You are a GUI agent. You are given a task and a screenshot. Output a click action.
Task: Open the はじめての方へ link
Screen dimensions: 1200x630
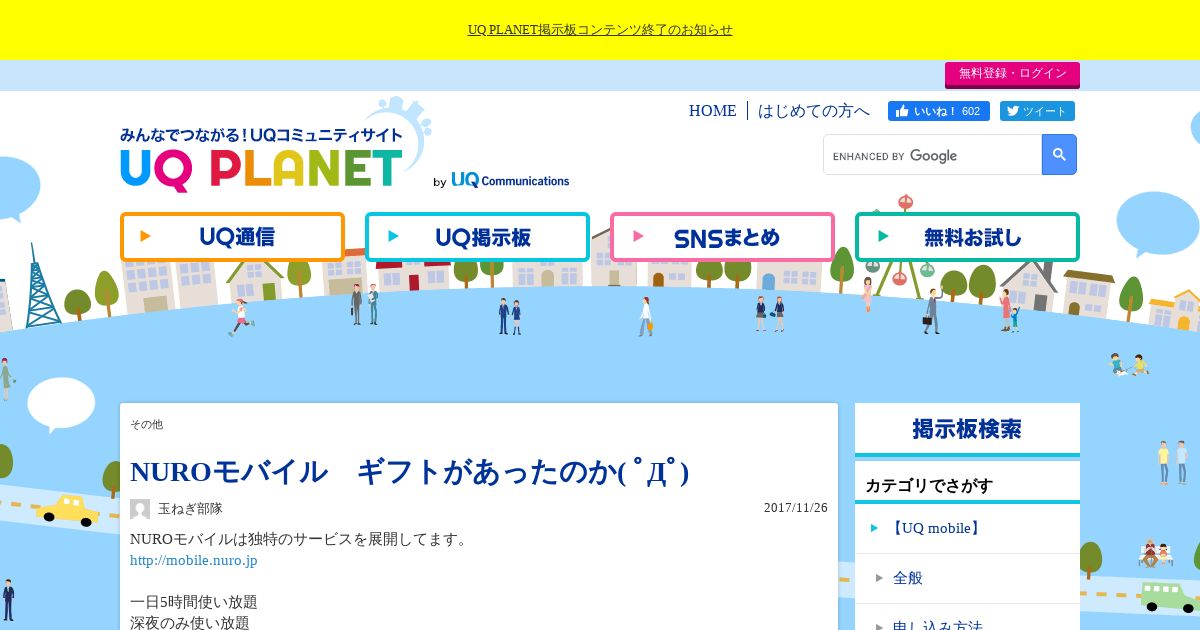(x=813, y=111)
